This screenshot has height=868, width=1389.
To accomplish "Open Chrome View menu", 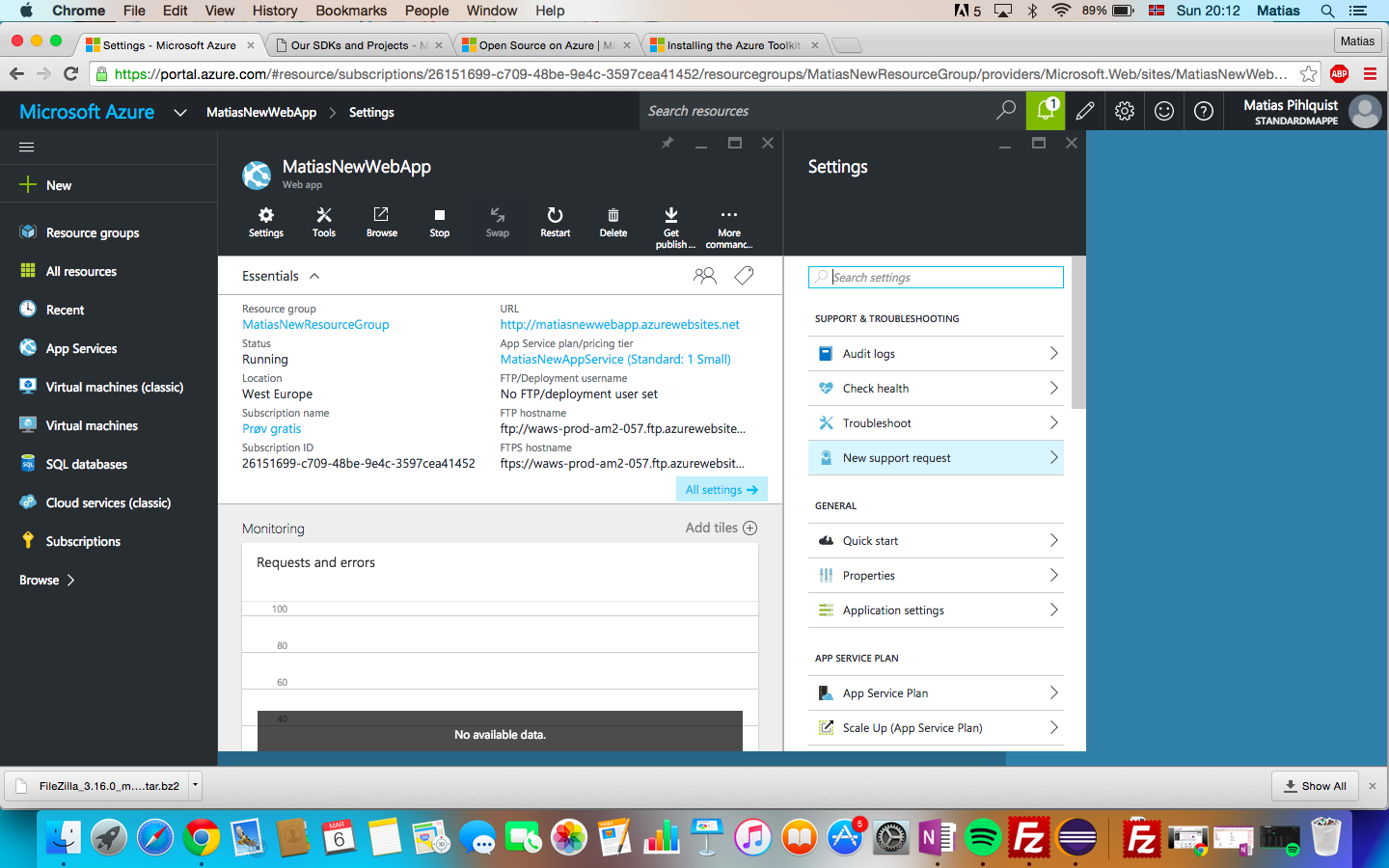I will [x=220, y=11].
